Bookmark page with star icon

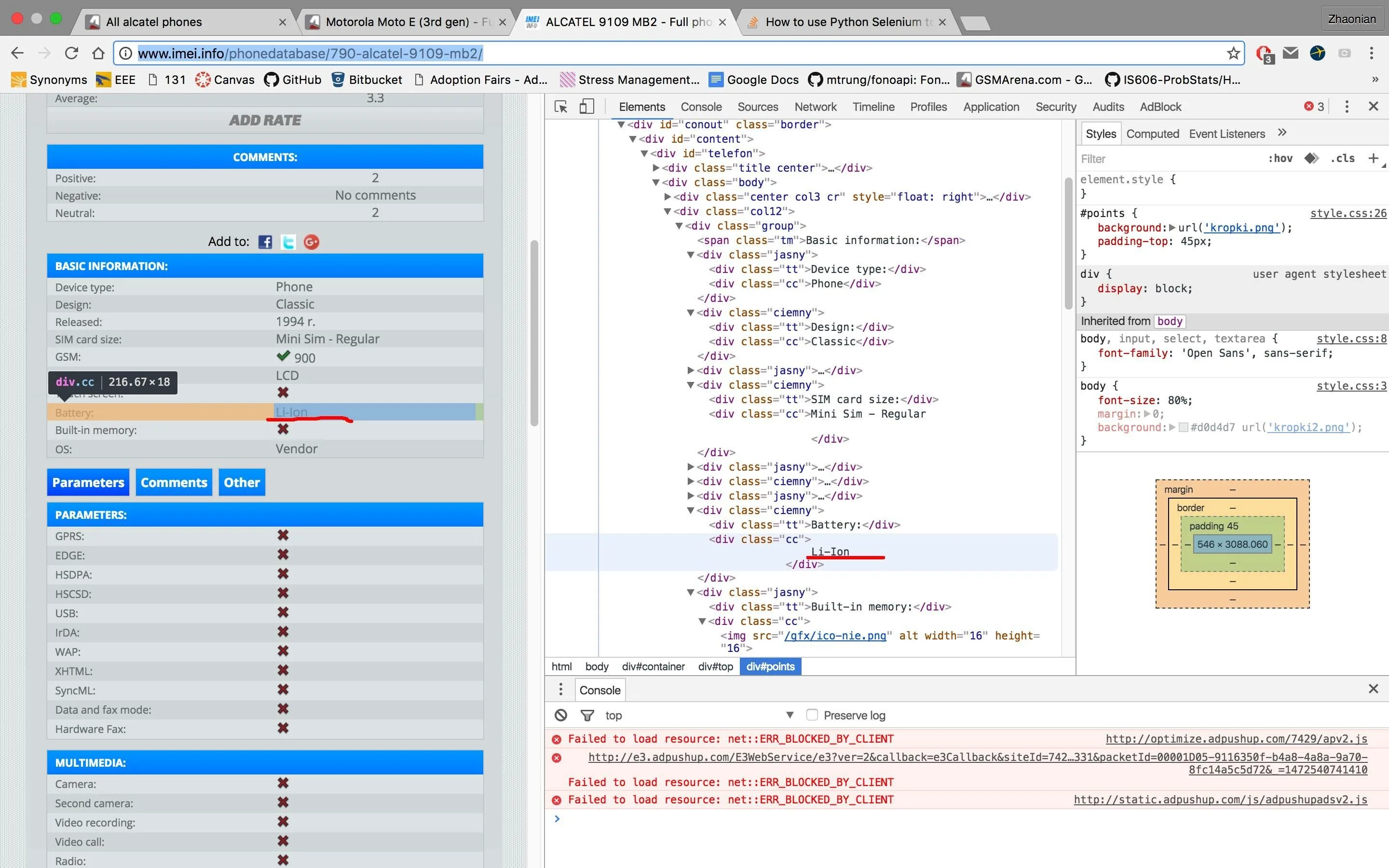pos(1233,54)
